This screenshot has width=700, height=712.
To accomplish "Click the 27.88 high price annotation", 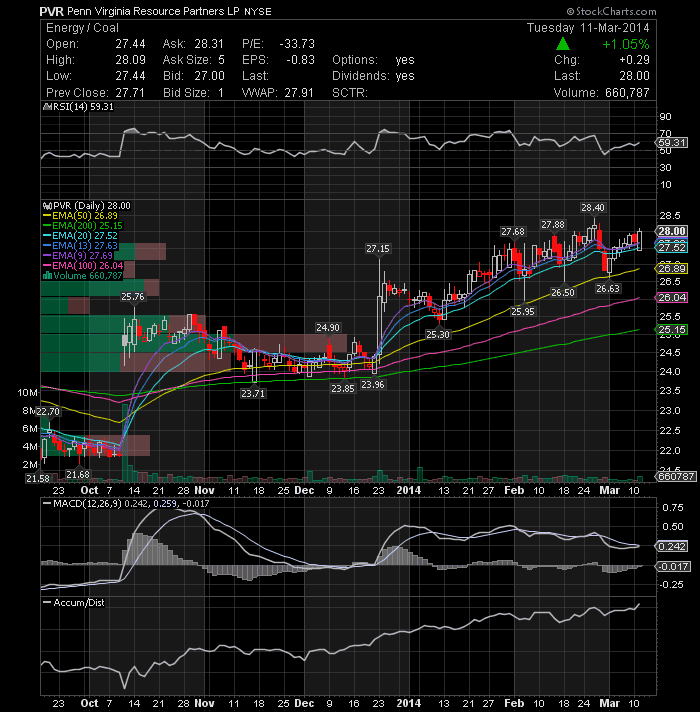I will click(x=553, y=225).
